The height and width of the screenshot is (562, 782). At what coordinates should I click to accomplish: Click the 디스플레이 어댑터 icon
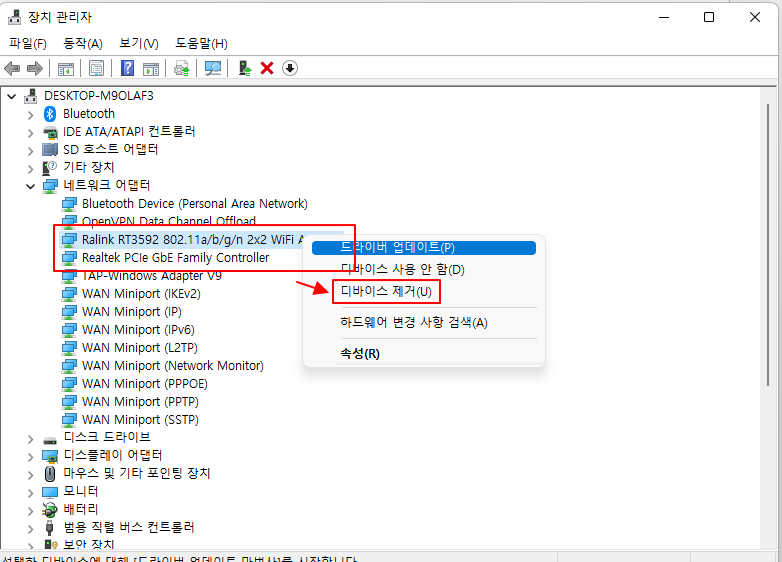(50, 456)
